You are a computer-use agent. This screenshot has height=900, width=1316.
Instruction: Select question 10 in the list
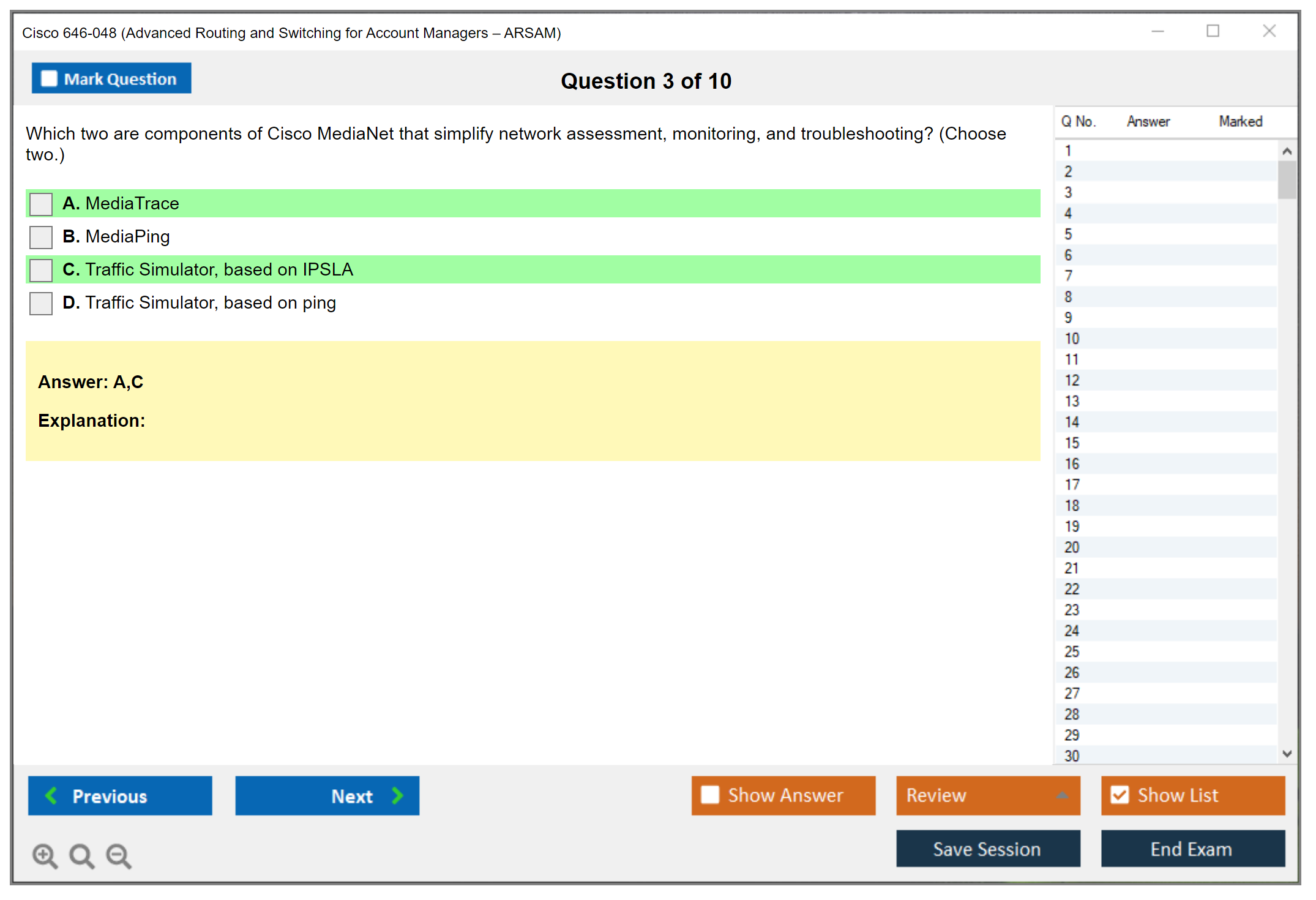click(x=1072, y=339)
